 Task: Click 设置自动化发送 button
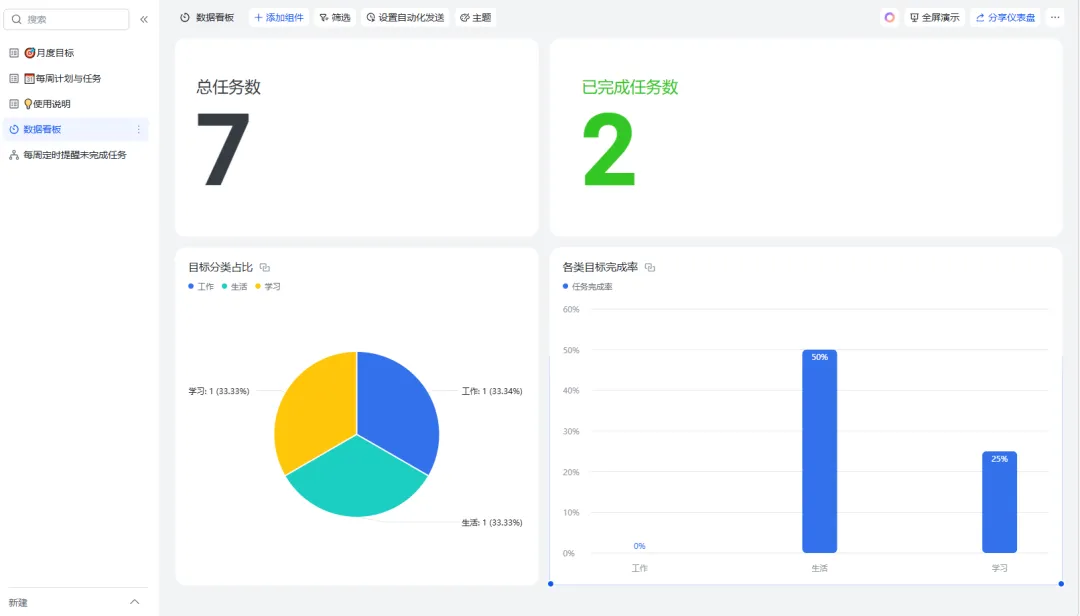tap(405, 18)
